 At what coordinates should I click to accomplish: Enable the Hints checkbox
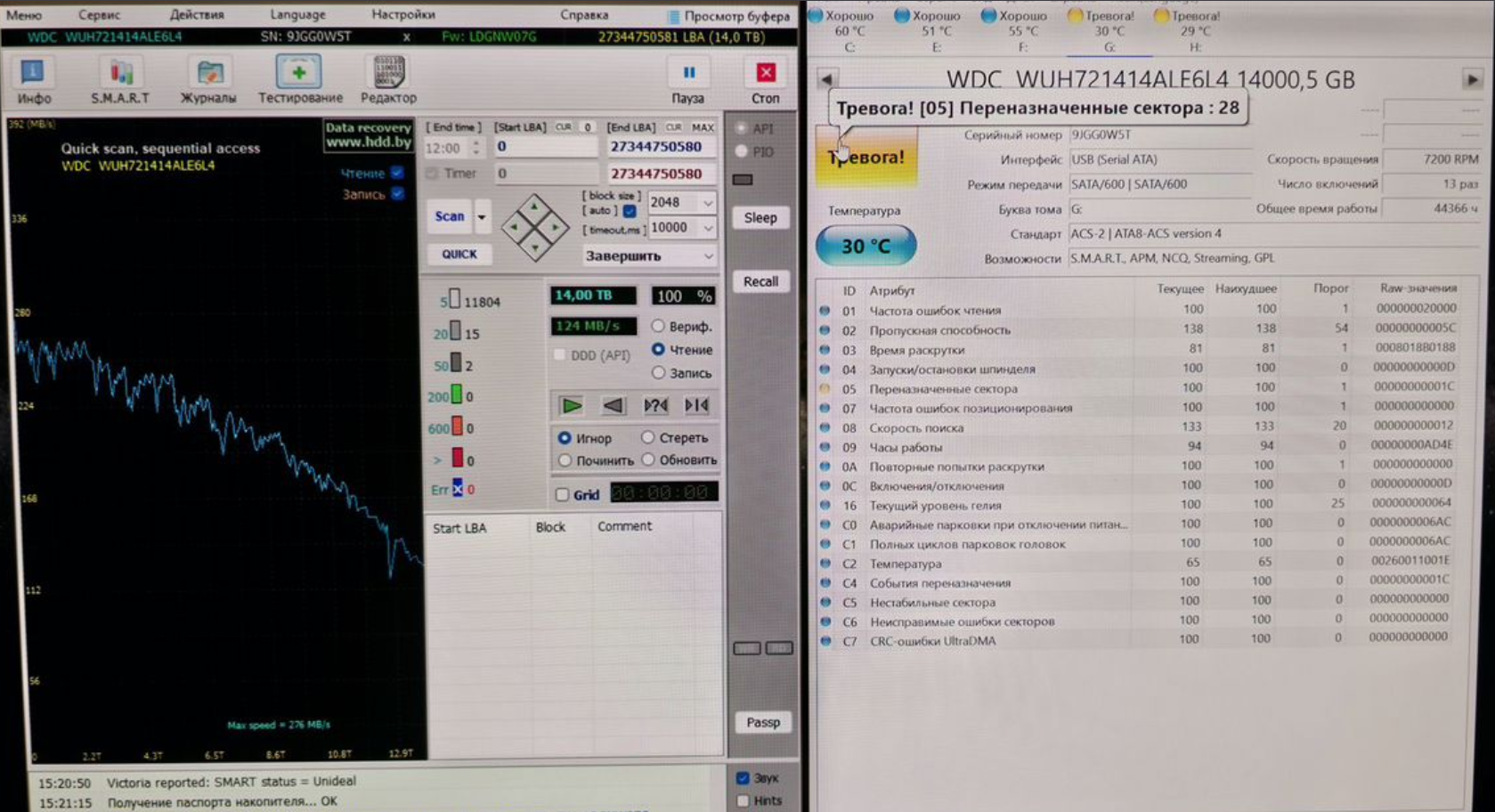click(743, 800)
